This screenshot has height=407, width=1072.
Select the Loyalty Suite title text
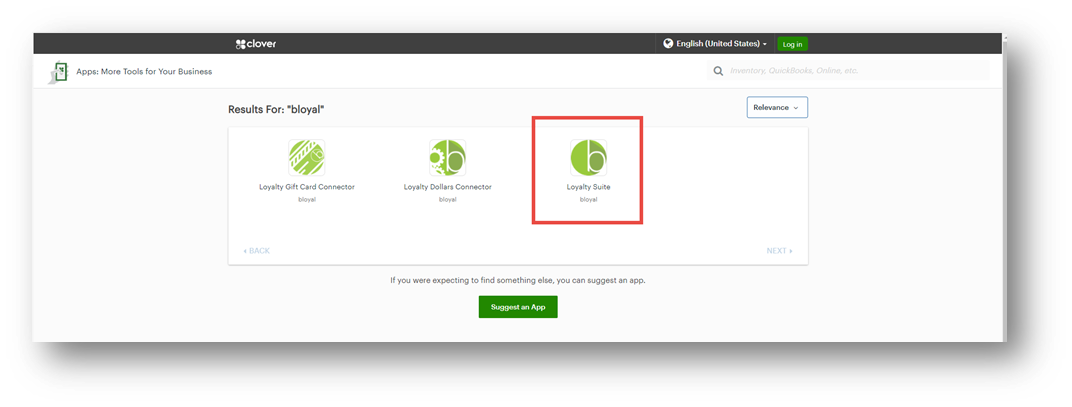click(589, 187)
